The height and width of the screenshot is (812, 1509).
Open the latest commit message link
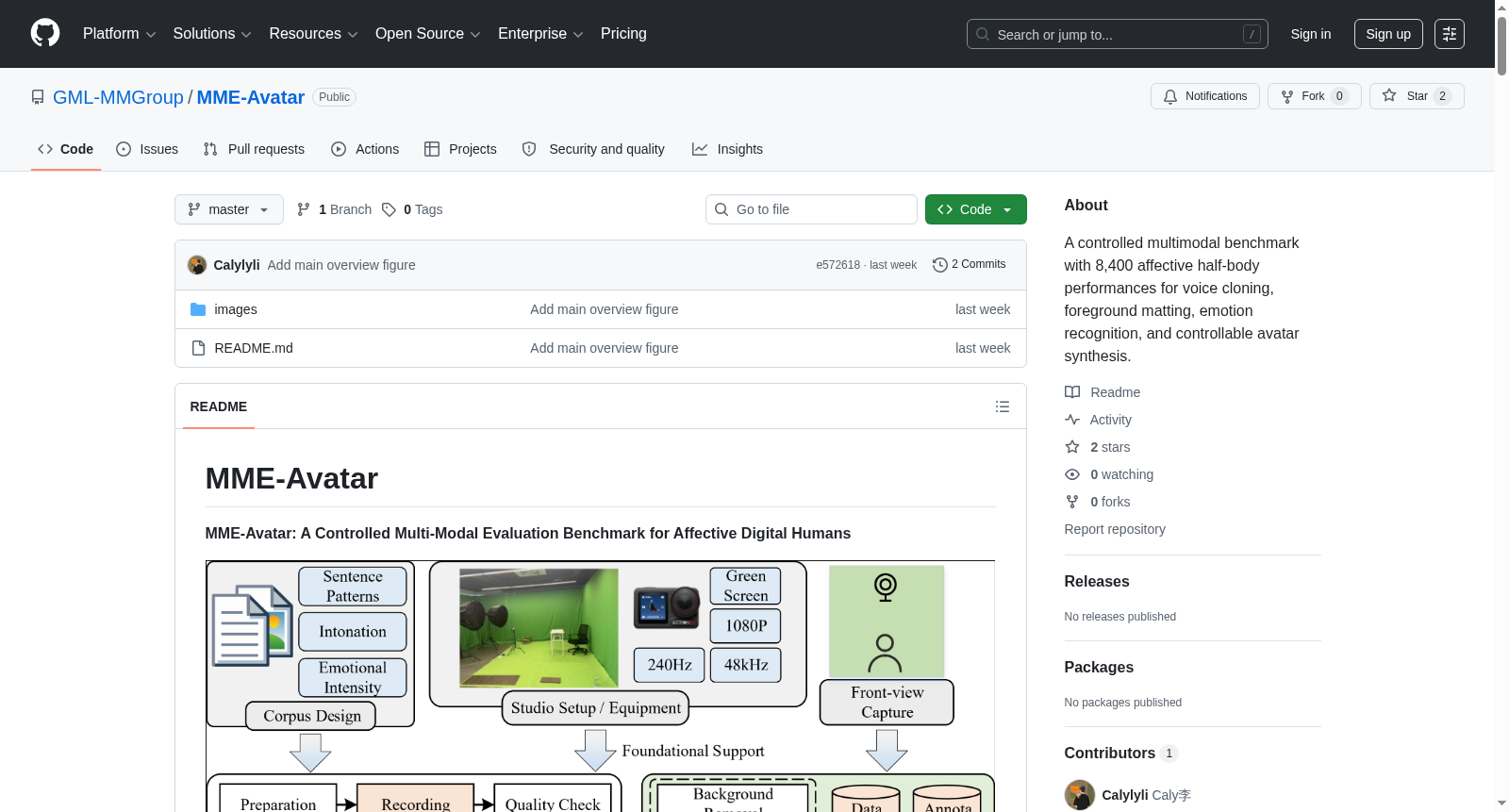[x=341, y=265]
